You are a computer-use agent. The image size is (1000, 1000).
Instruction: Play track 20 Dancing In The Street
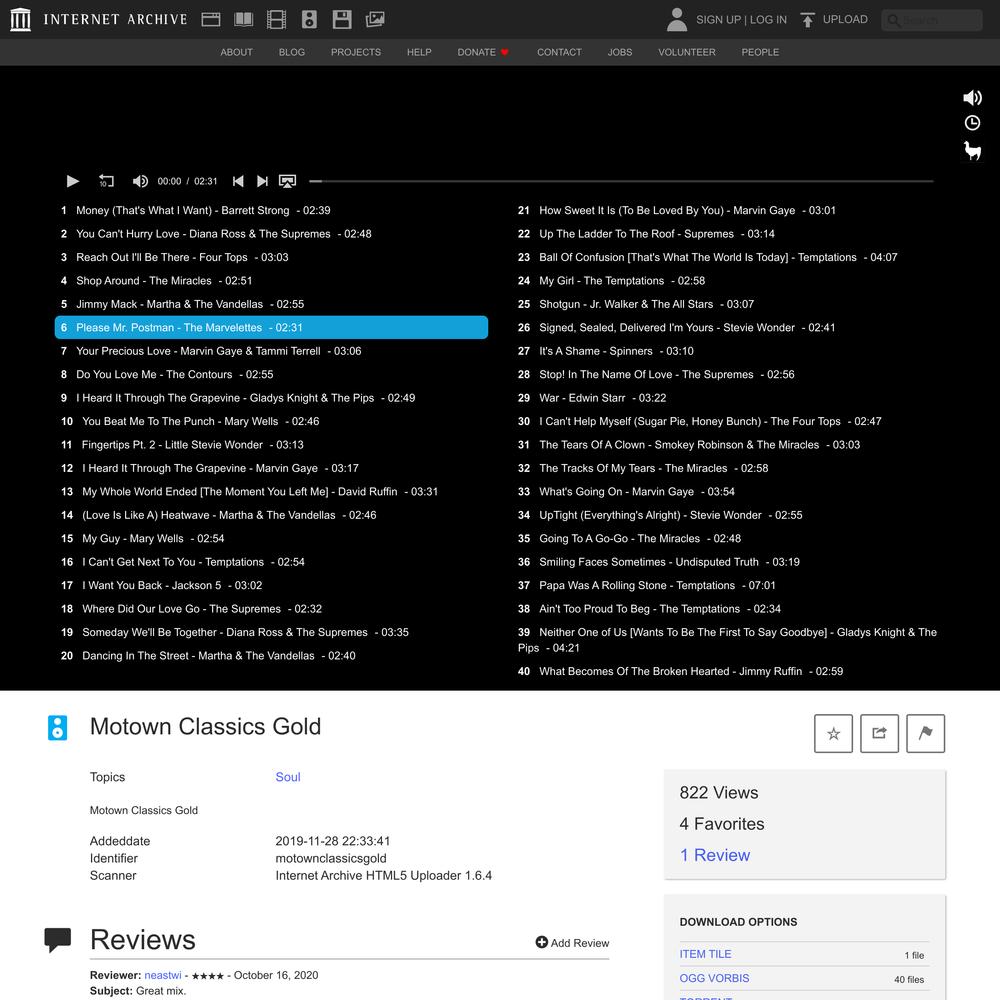pos(271,656)
